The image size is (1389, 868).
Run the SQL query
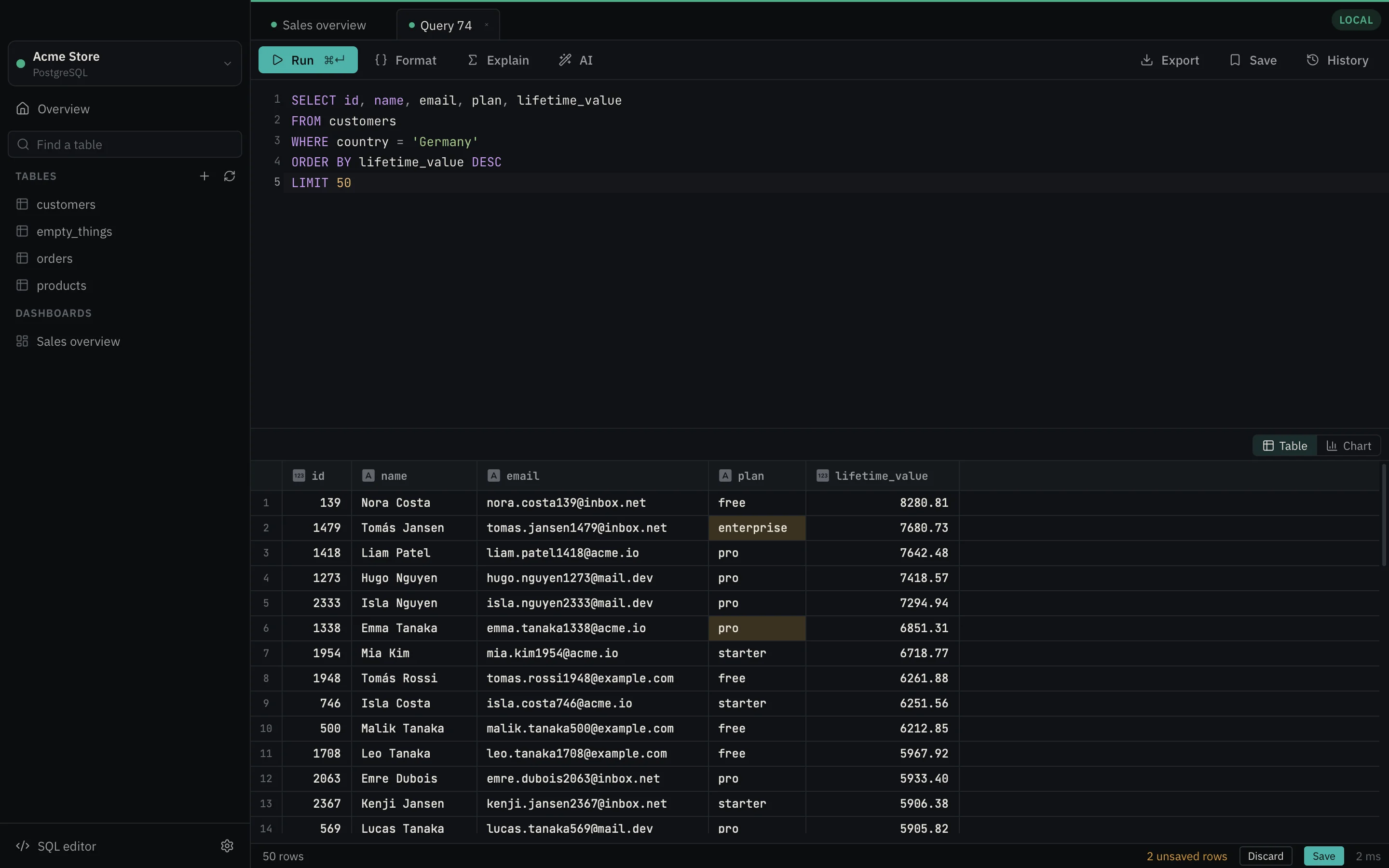click(x=308, y=60)
